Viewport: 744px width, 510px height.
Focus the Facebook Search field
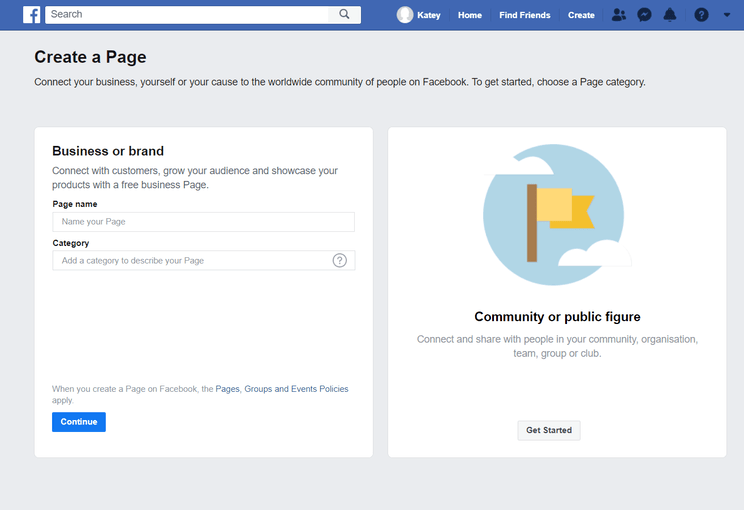(187, 14)
